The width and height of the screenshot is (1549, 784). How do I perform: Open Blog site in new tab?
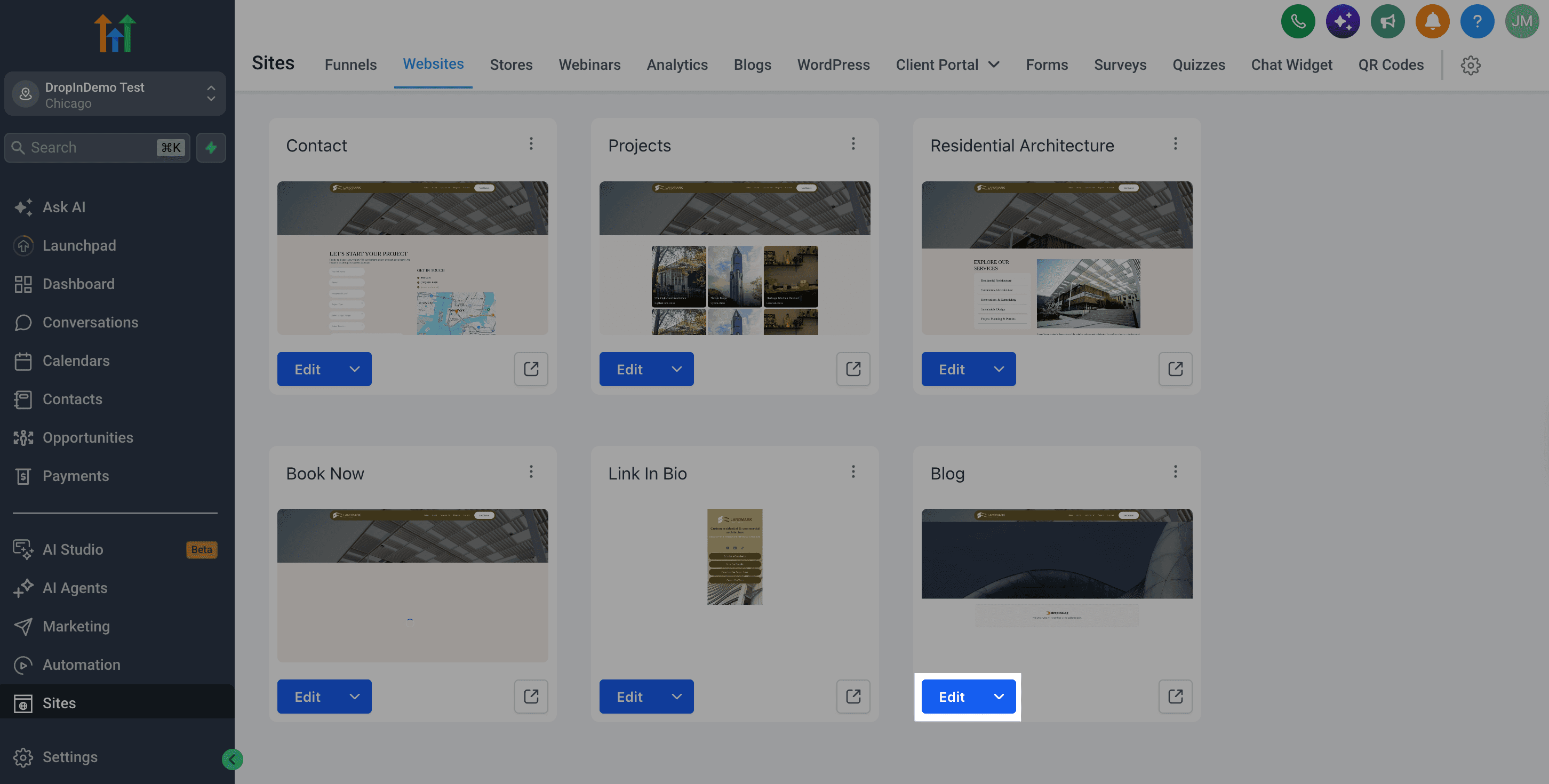click(x=1175, y=696)
